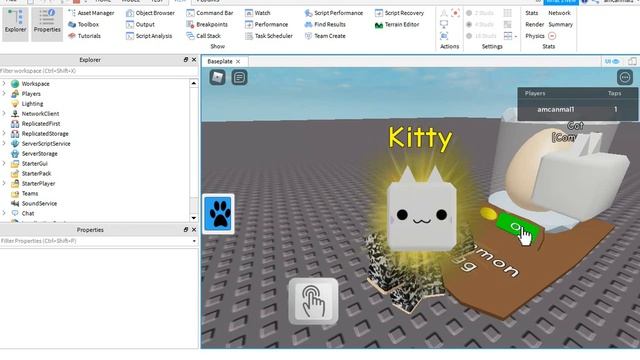Screen dimensions: 640x360
Task: Open Script Performance
Action: 333,13
